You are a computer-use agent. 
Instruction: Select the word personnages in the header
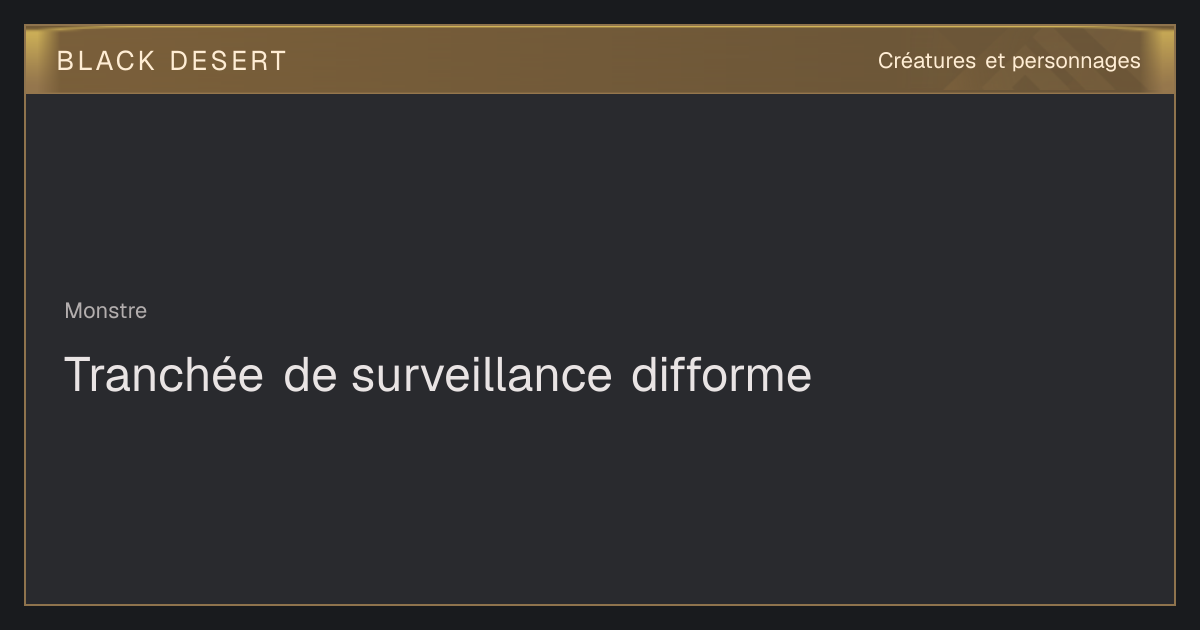pos(1076,62)
